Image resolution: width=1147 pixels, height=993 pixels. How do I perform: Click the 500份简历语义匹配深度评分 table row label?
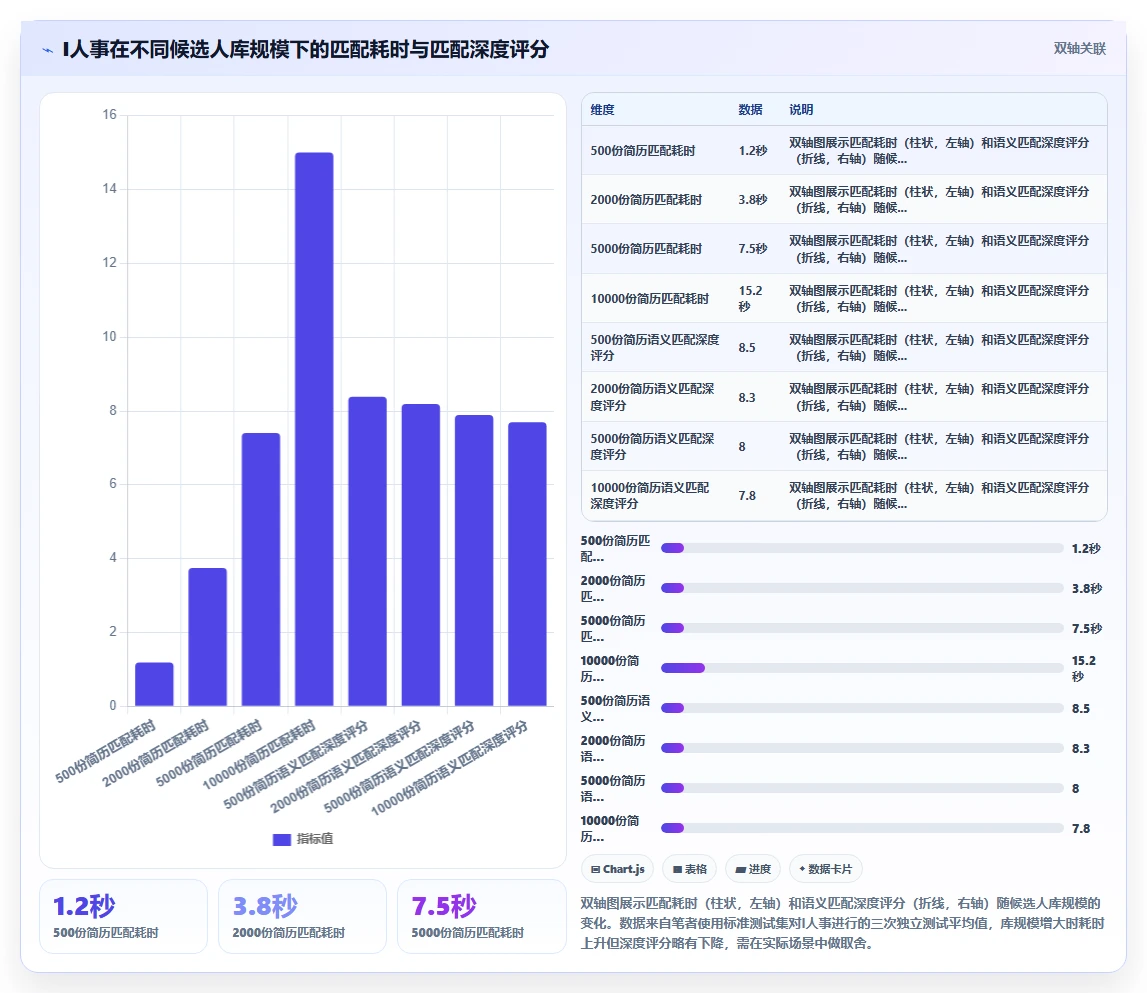[x=655, y=348]
